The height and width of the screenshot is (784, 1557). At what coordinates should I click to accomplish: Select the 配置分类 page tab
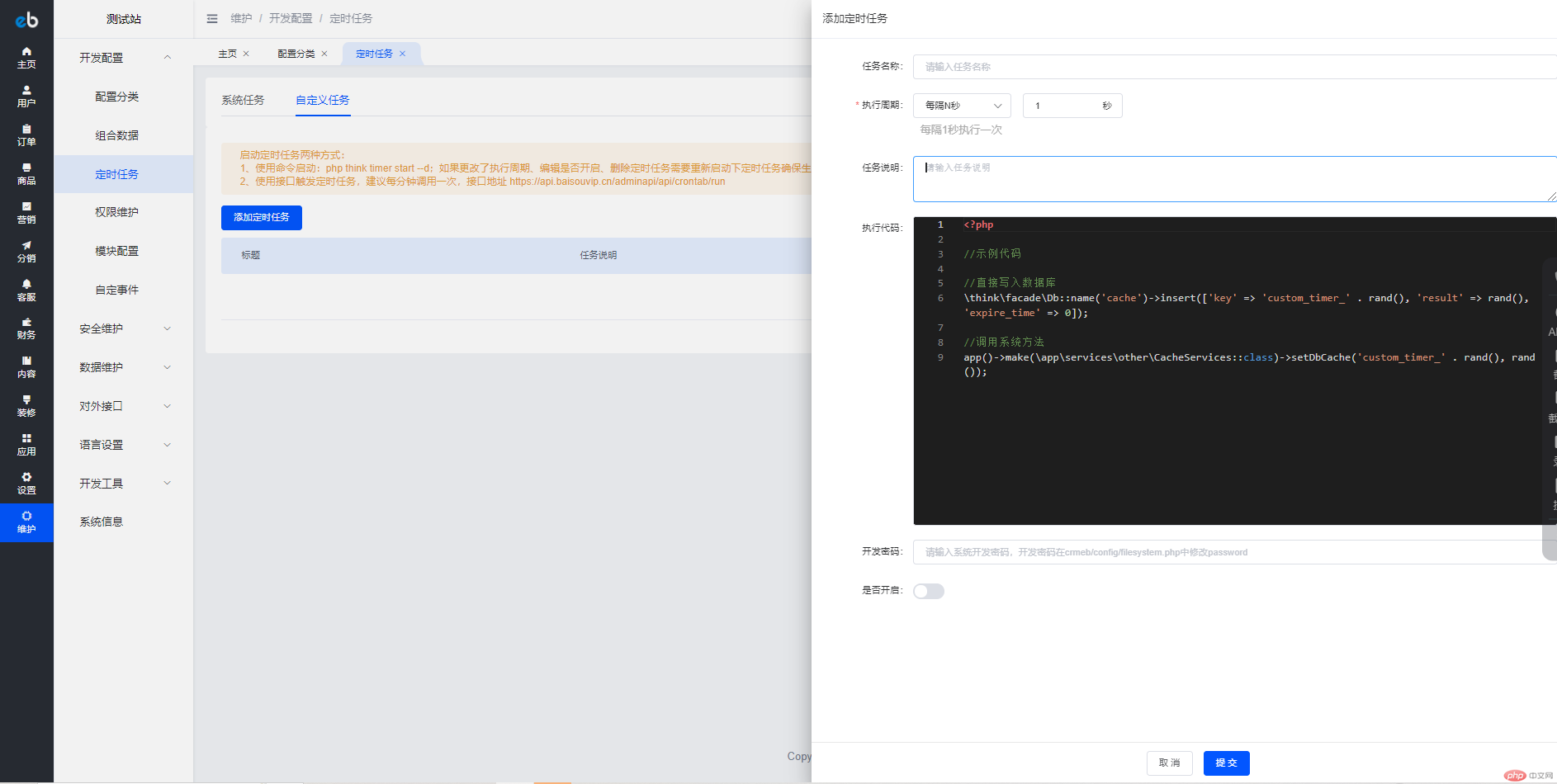pos(296,54)
